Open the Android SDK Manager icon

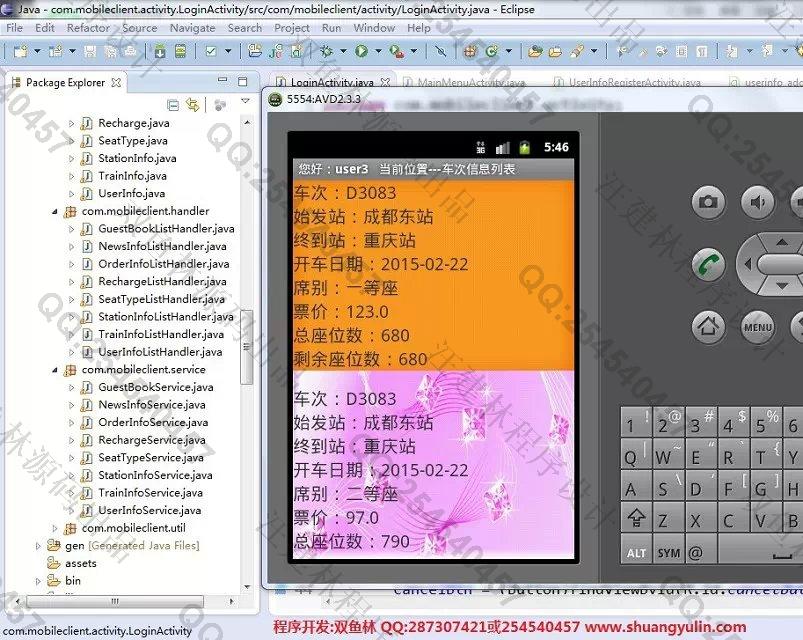[160, 51]
